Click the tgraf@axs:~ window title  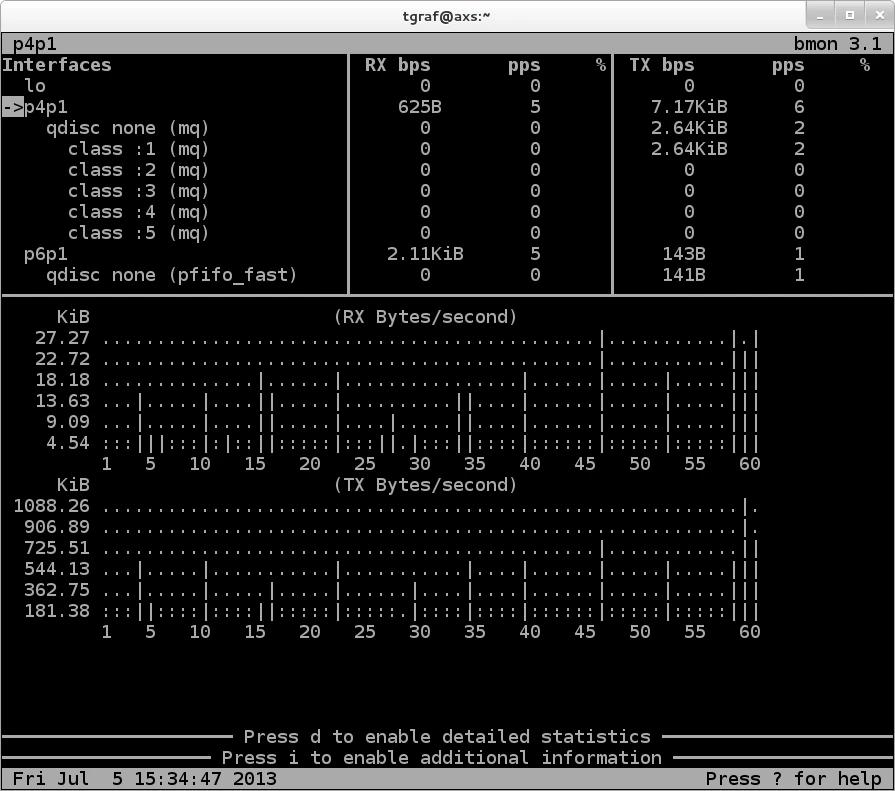point(446,16)
